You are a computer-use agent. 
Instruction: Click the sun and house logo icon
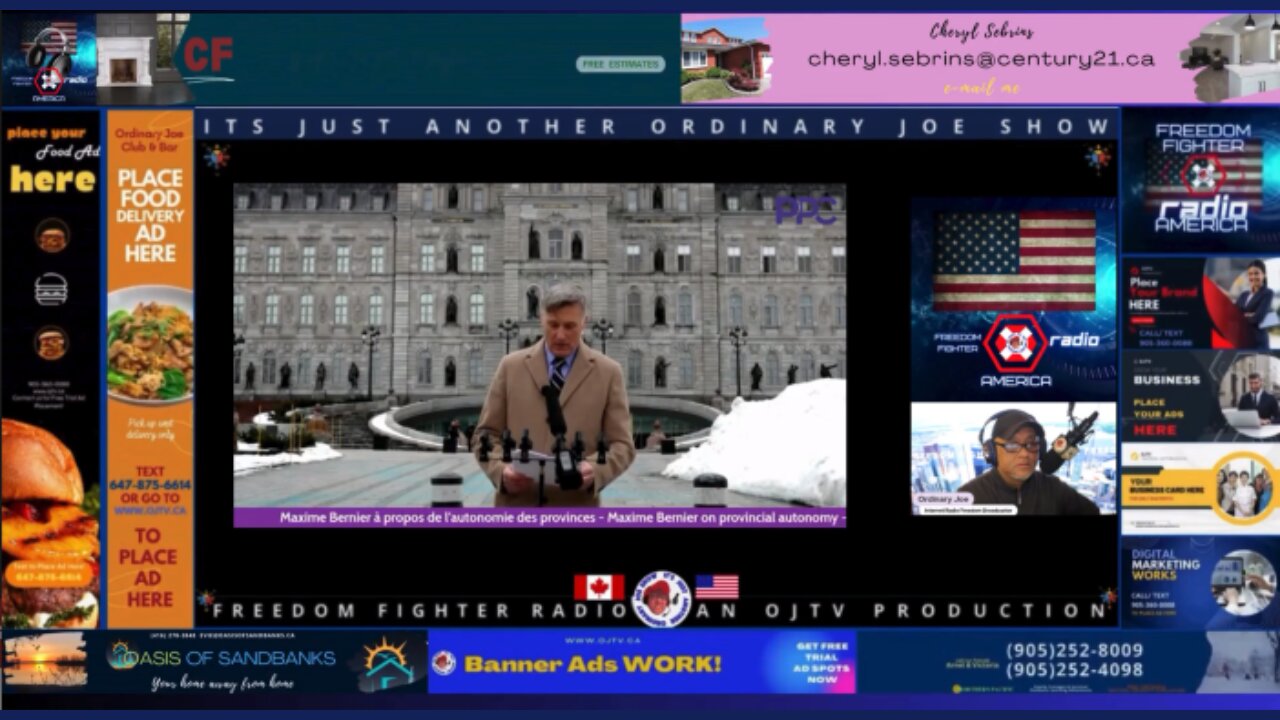pos(388,663)
